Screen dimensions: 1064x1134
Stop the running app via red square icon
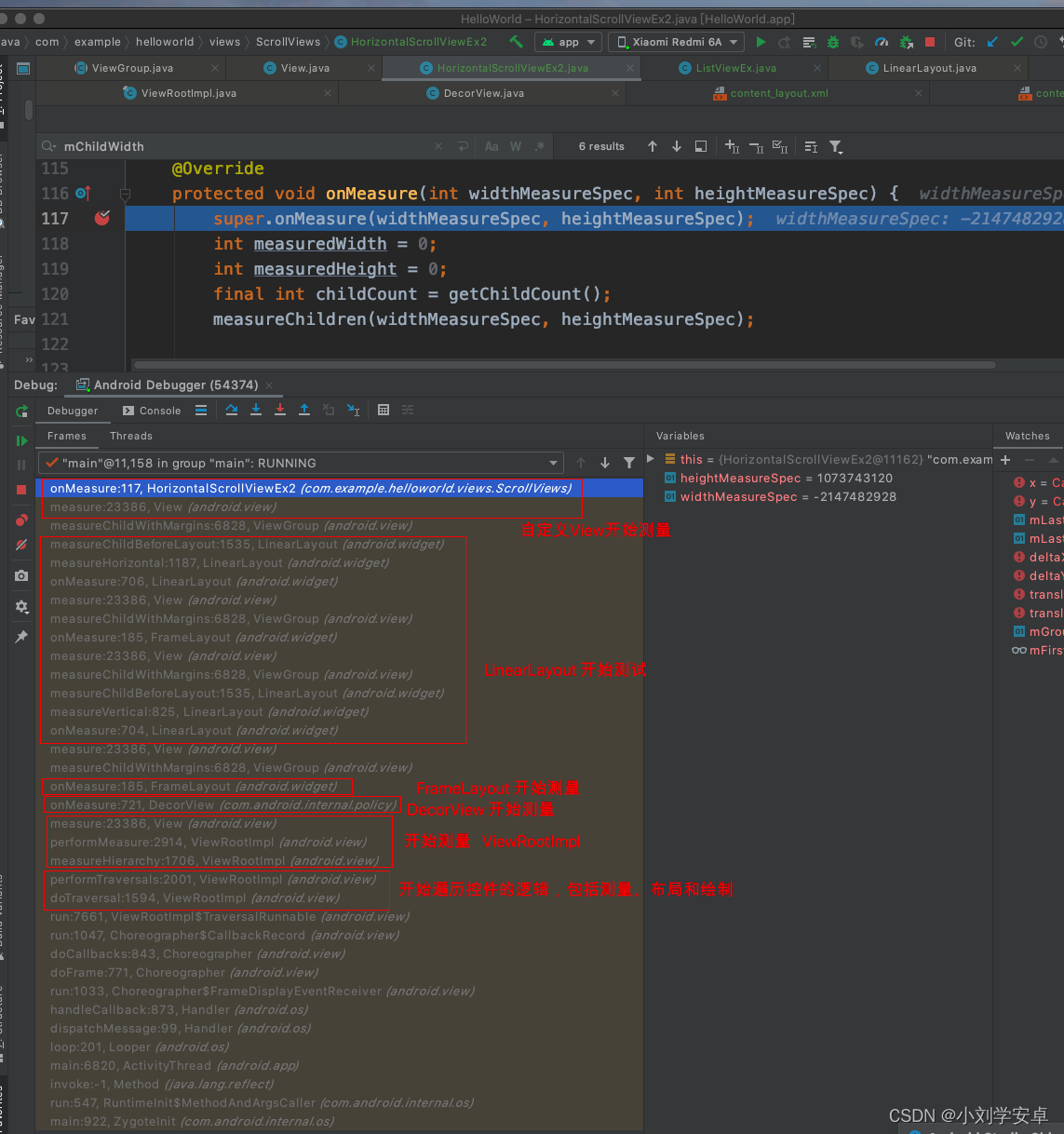[929, 41]
